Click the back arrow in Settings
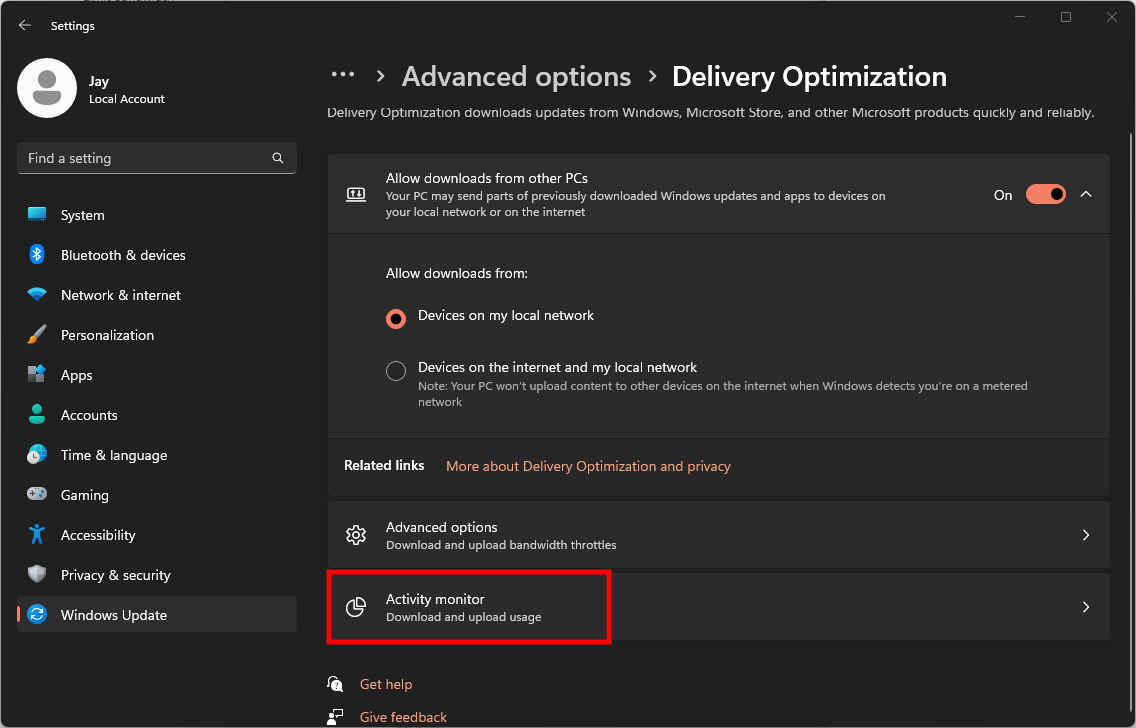The width and height of the screenshot is (1136, 728). (25, 25)
